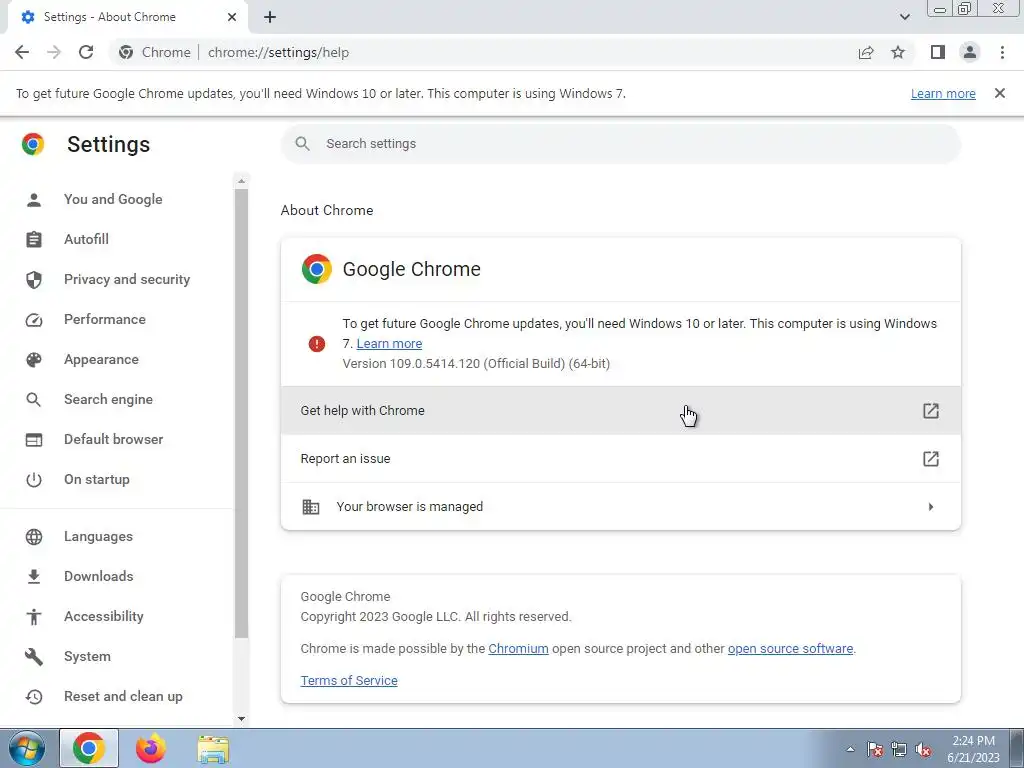Click the On startup power icon

[x=34, y=480]
